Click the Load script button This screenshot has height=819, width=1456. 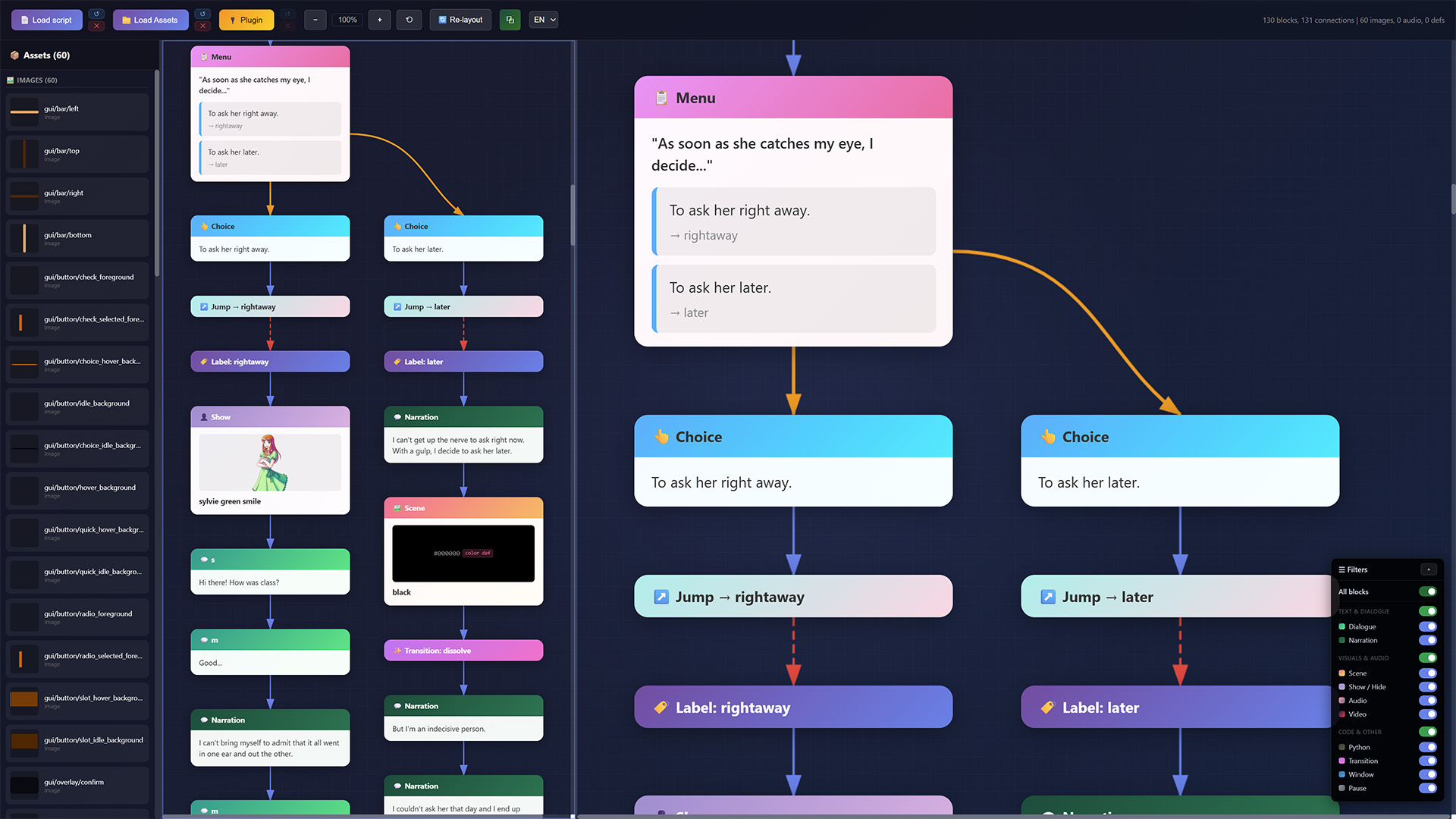coord(46,20)
